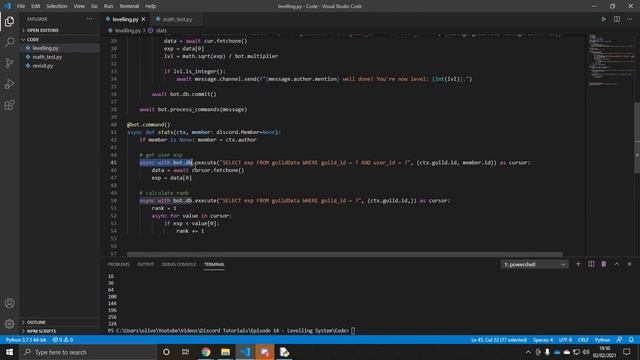Open the Go menu
This screenshot has height=360, width=640.
94,6
